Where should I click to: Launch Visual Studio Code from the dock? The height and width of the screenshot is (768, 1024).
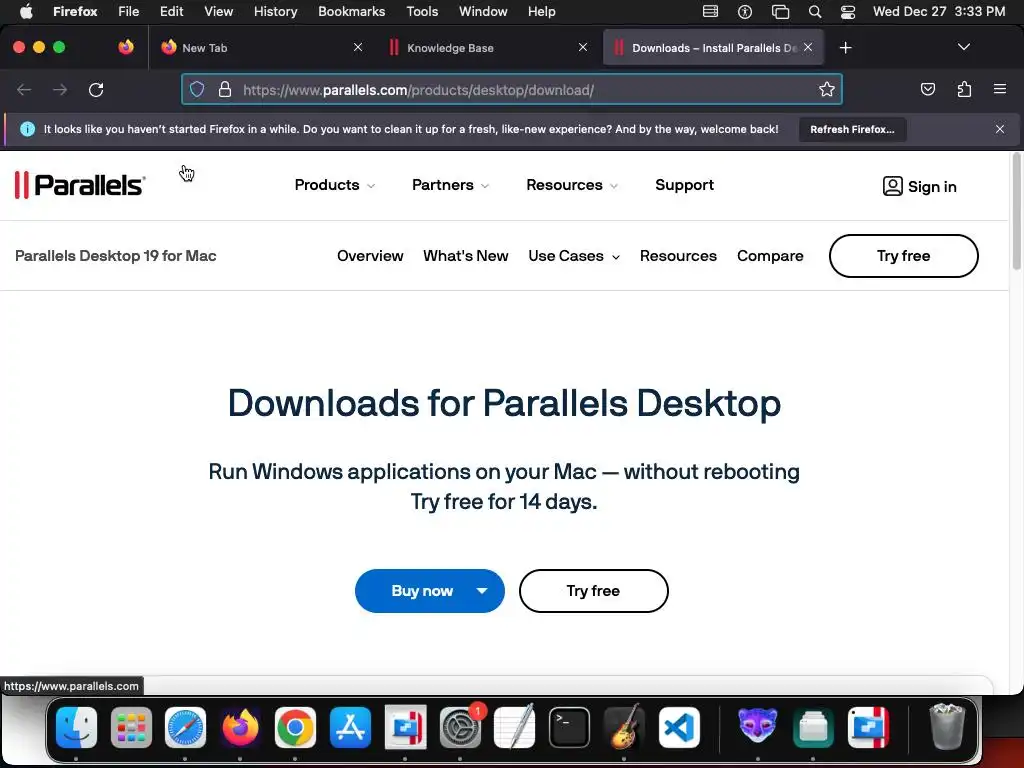click(x=679, y=728)
